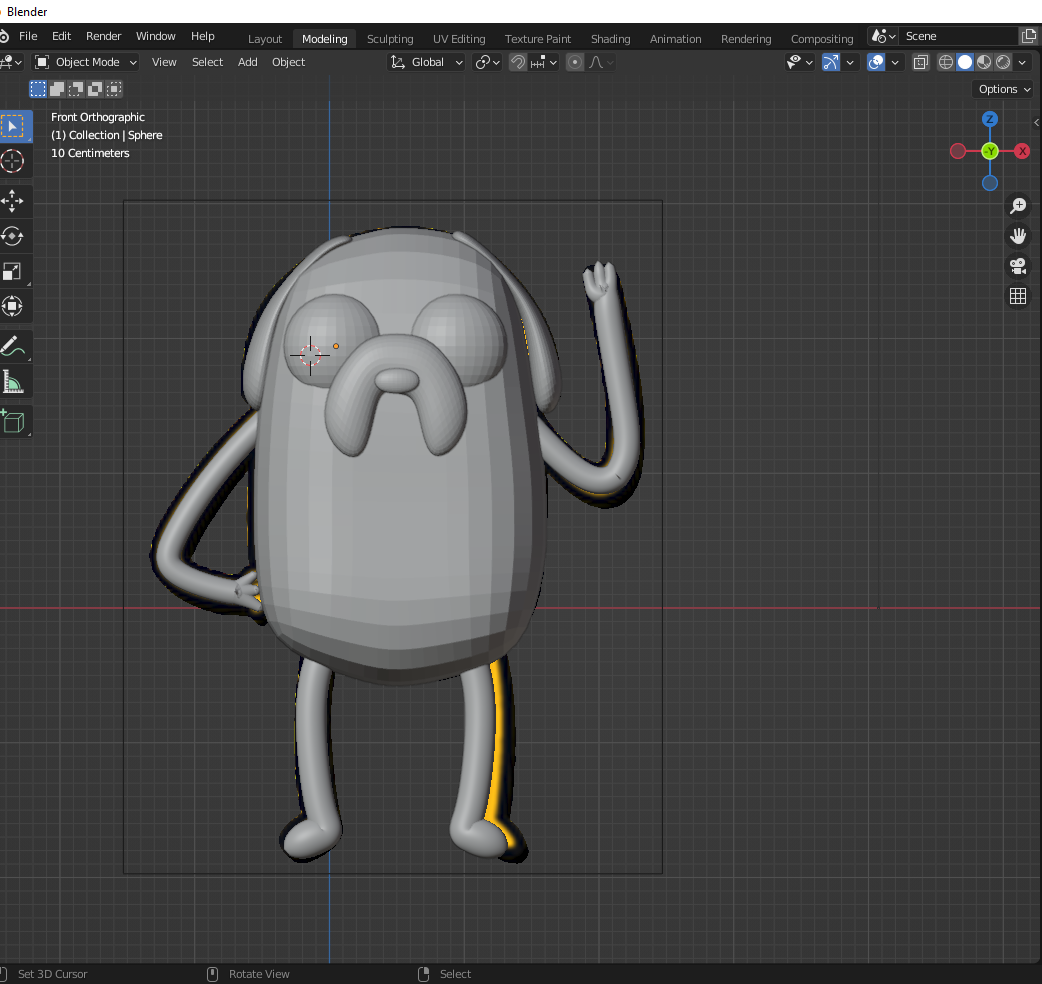1042x984 pixels.
Task: Select the Rotate tool
Action: click(x=13, y=236)
